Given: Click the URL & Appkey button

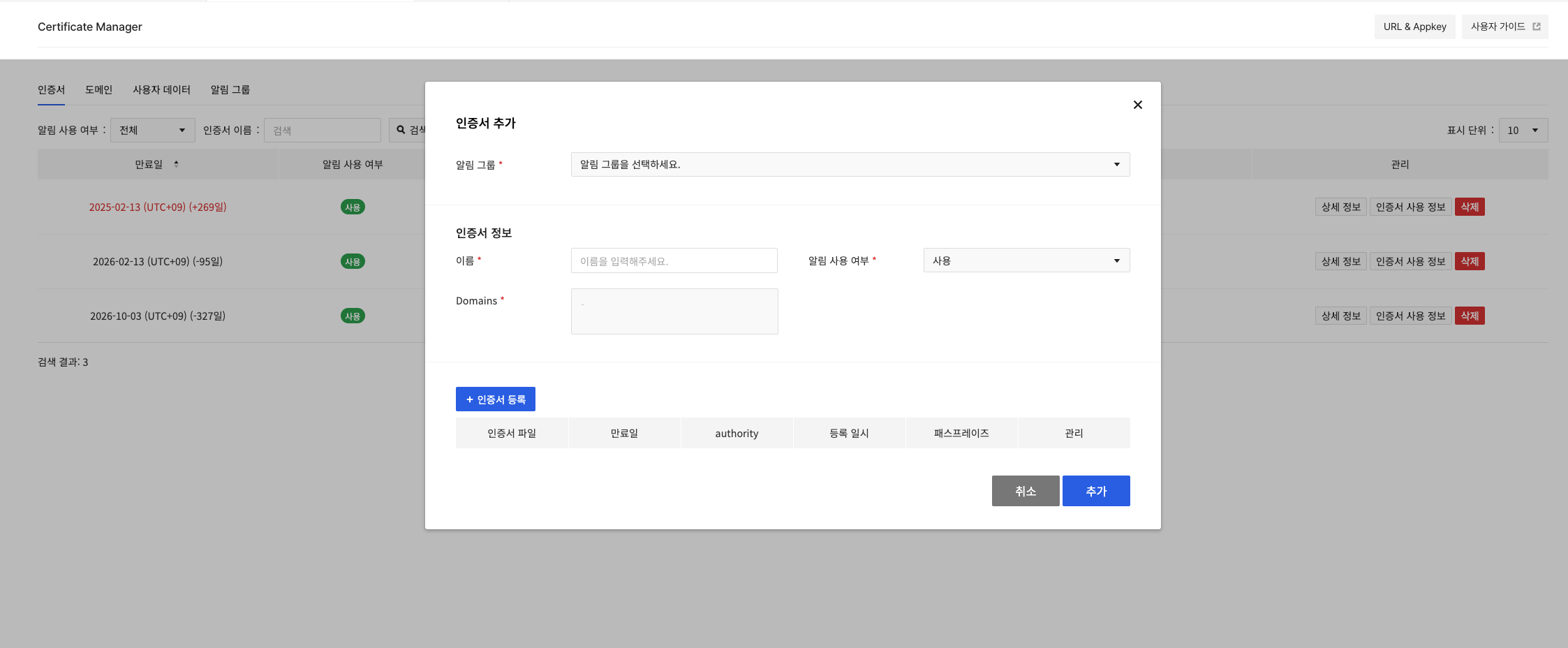Looking at the screenshot, I should tap(1414, 26).
